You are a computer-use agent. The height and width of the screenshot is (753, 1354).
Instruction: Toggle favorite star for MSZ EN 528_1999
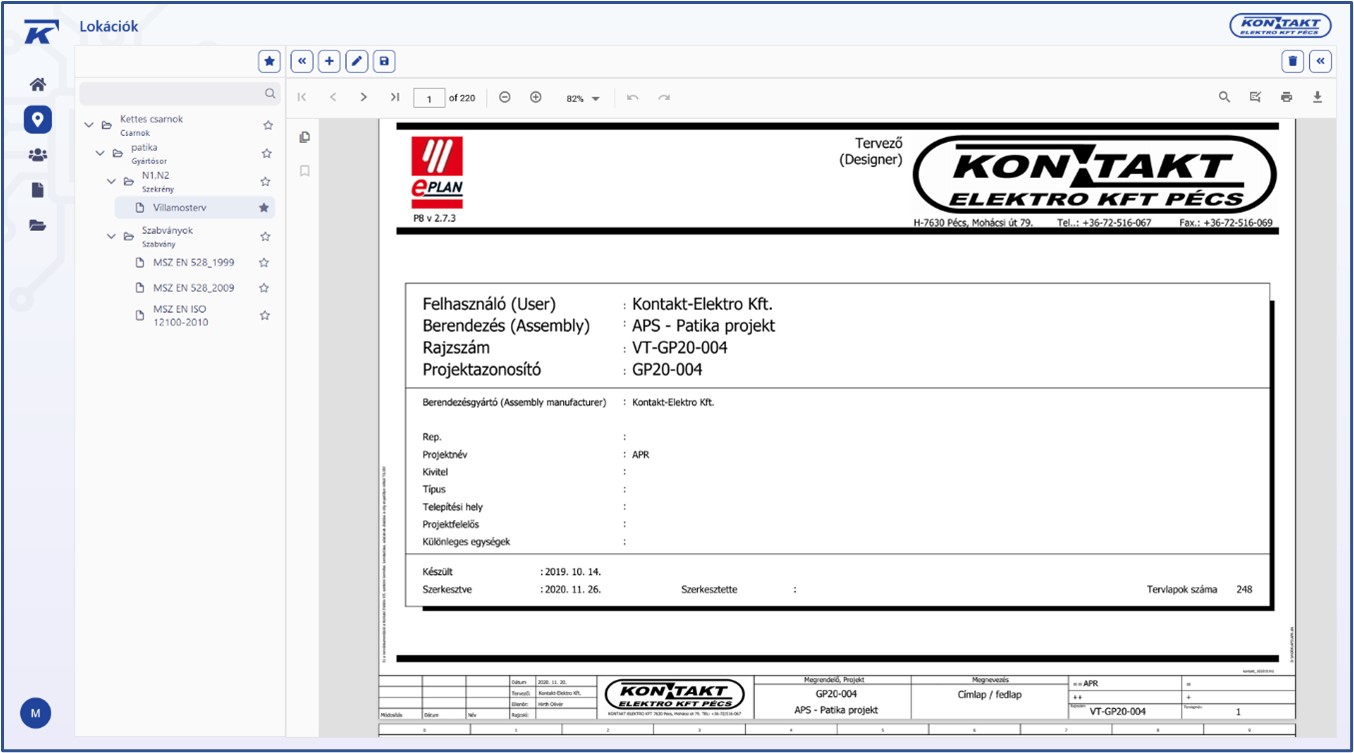[264, 262]
